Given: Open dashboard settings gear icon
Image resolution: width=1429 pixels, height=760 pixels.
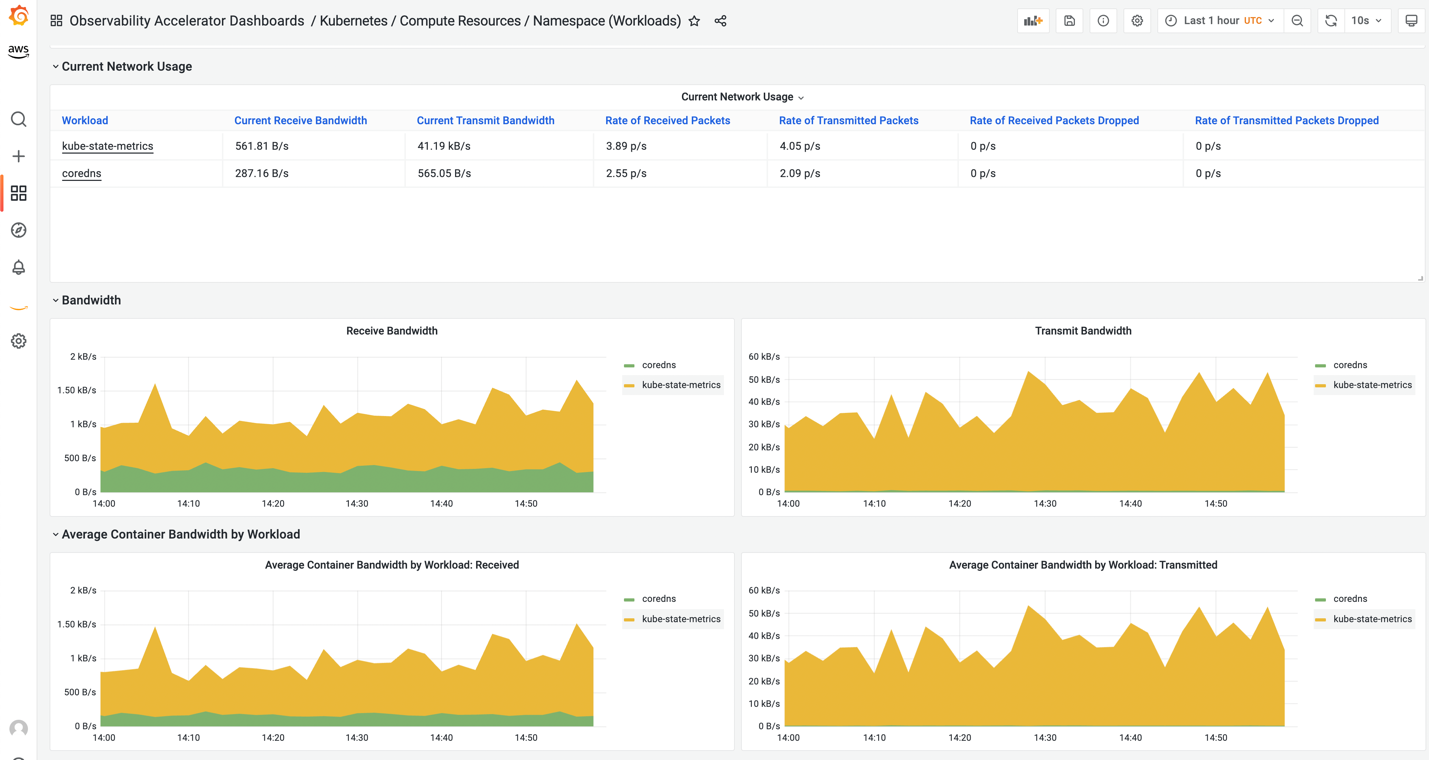Looking at the screenshot, I should click(x=1137, y=20).
